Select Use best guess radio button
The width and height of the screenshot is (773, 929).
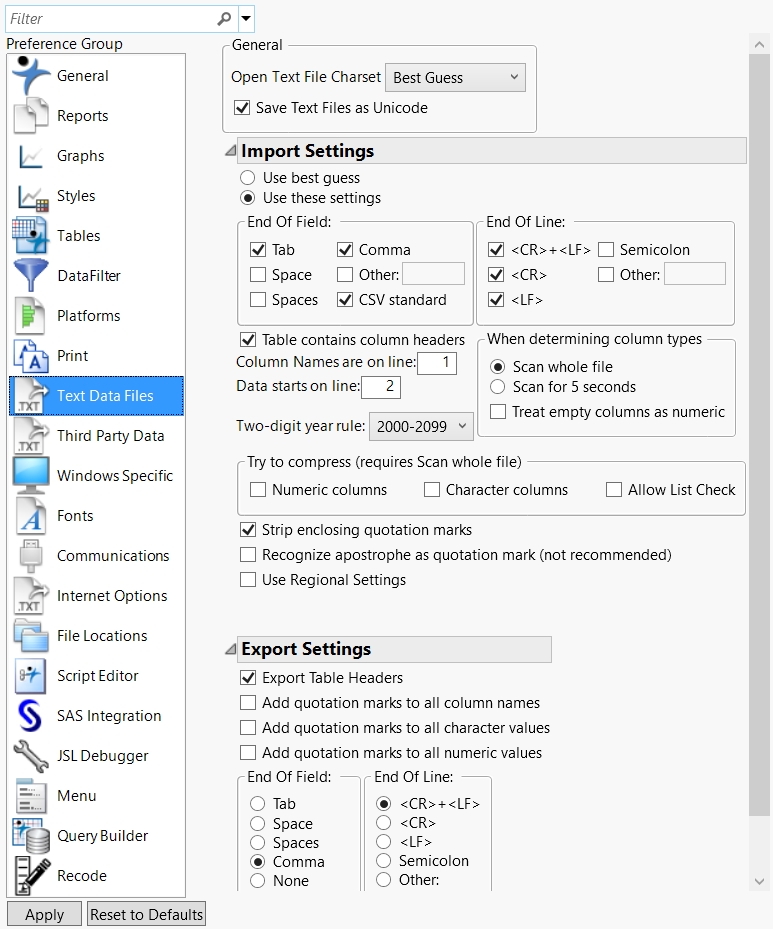click(249, 178)
